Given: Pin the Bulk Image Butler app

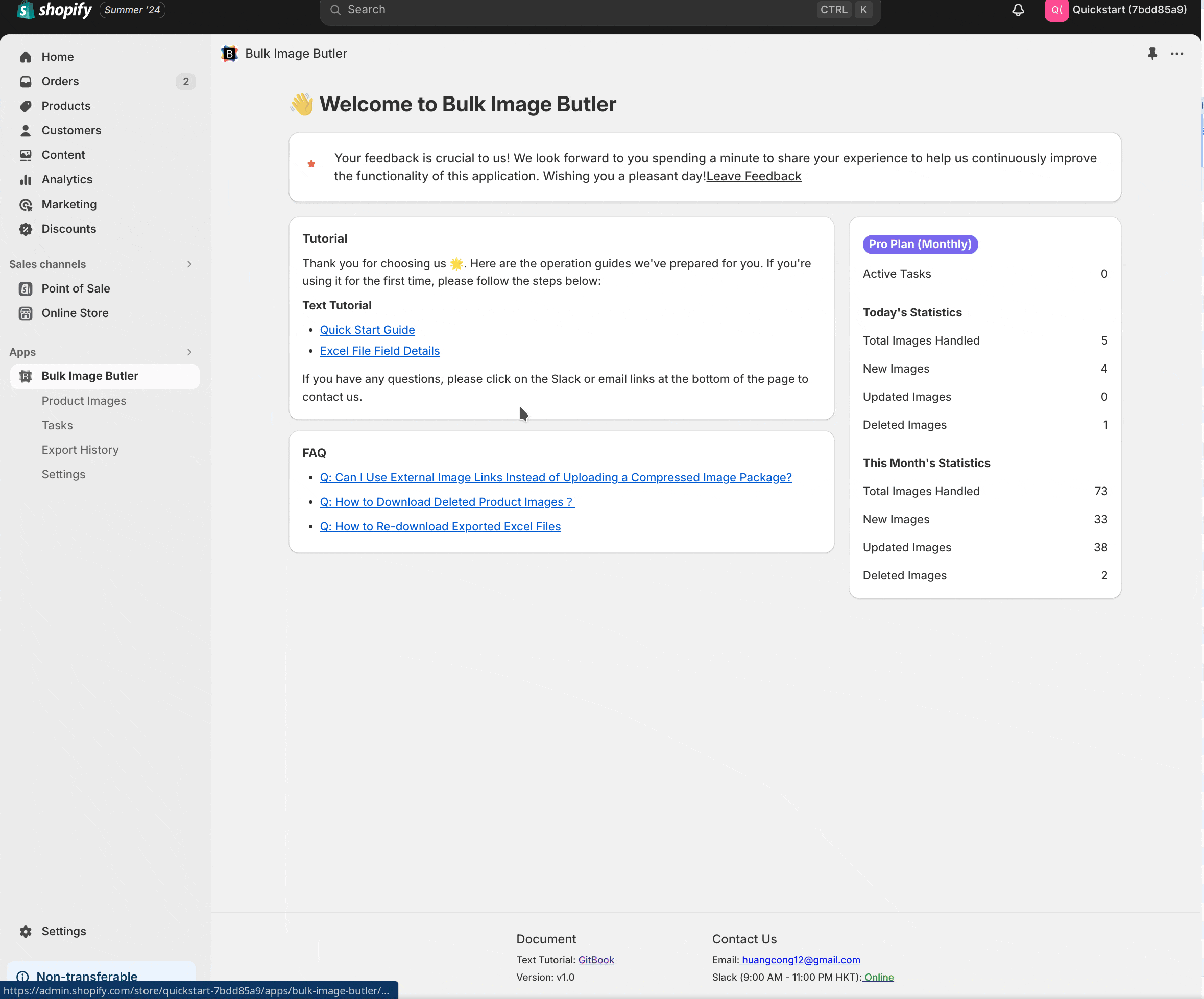Looking at the screenshot, I should 1152,53.
